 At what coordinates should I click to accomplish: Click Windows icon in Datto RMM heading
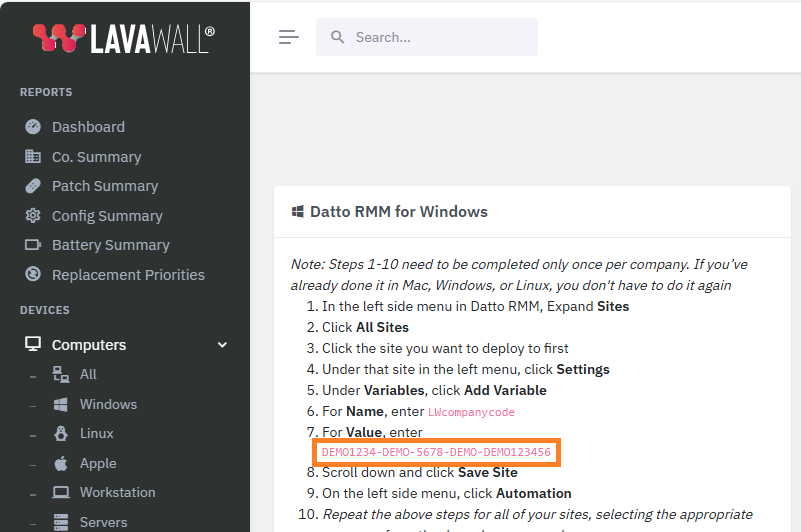pyautogui.click(x=297, y=212)
